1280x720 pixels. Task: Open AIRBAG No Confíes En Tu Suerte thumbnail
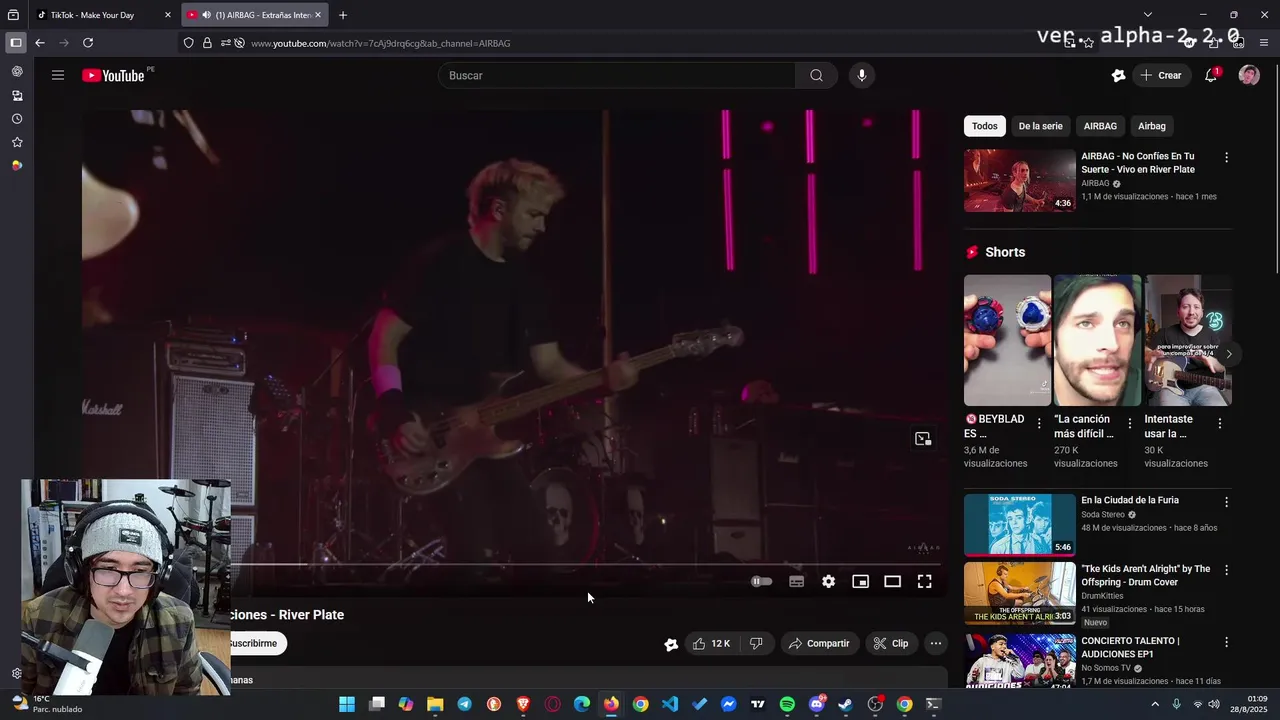(1020, 181)
